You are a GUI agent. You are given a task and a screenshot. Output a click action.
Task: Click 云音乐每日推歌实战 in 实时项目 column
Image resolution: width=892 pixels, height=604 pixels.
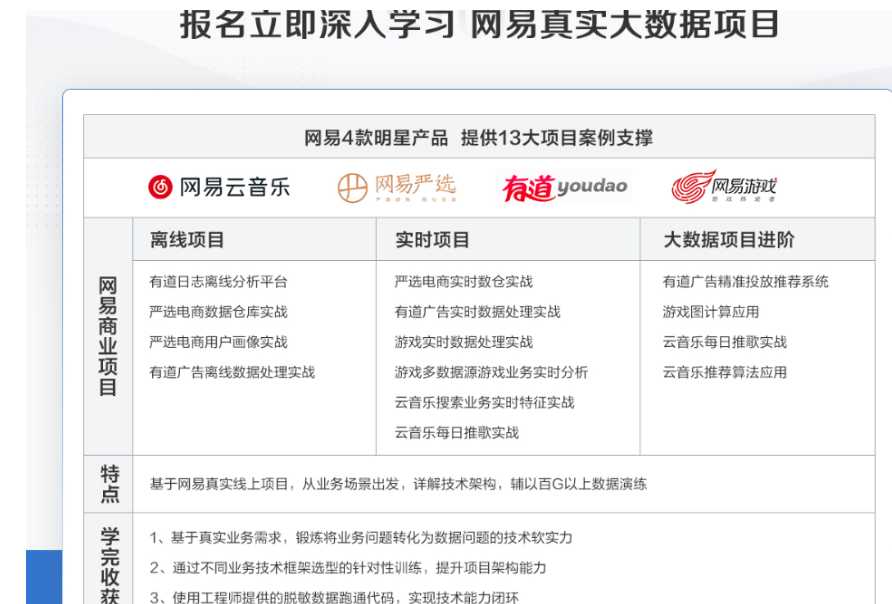point(457,432)
